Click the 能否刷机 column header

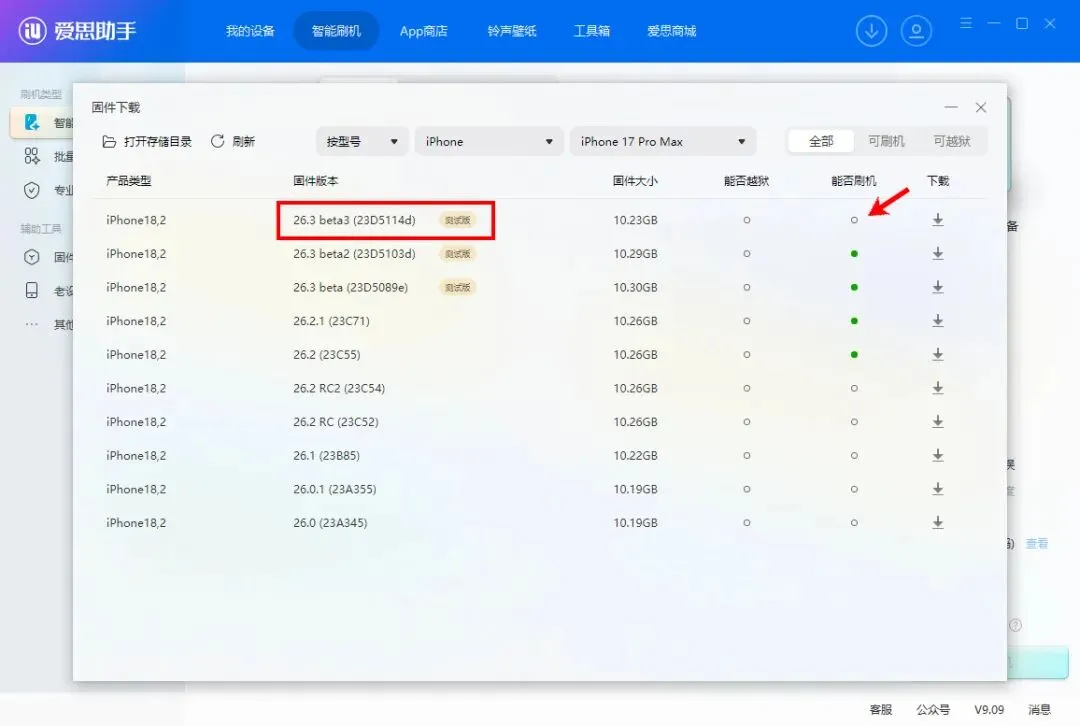tap(853, 180)
